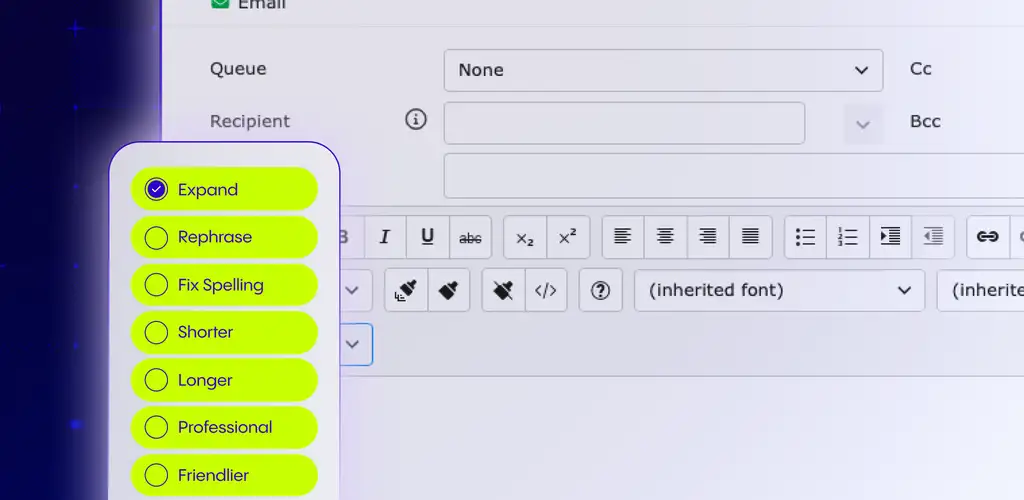Insert a bulleted list
The image size is (1024, 500).
(x=805, y=237)
